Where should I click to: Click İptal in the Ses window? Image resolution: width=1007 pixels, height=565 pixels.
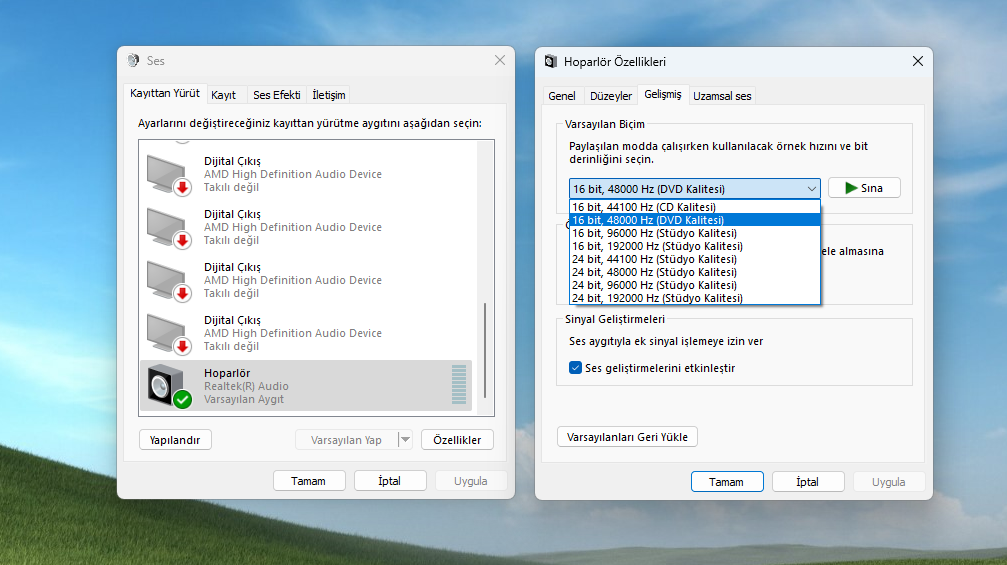click(x=390, y=481)
